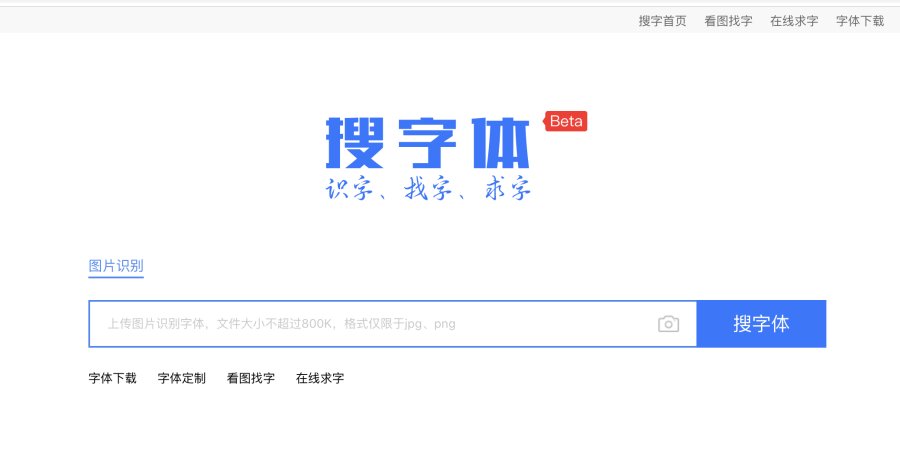Image resolution: width=900 pixels, height=463 pixels.
Task: Select the 图片识别 tab
Action: (115, 266)
